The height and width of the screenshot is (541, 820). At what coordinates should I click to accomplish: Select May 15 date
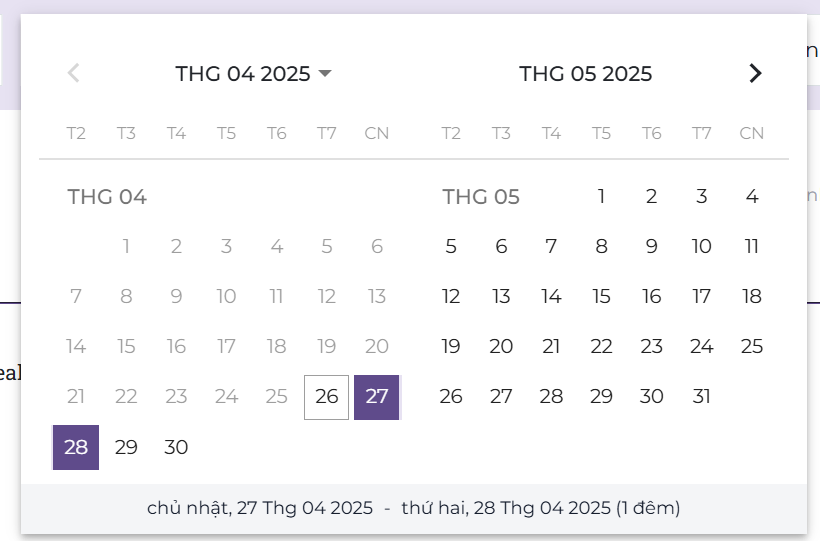coord(601,297)
